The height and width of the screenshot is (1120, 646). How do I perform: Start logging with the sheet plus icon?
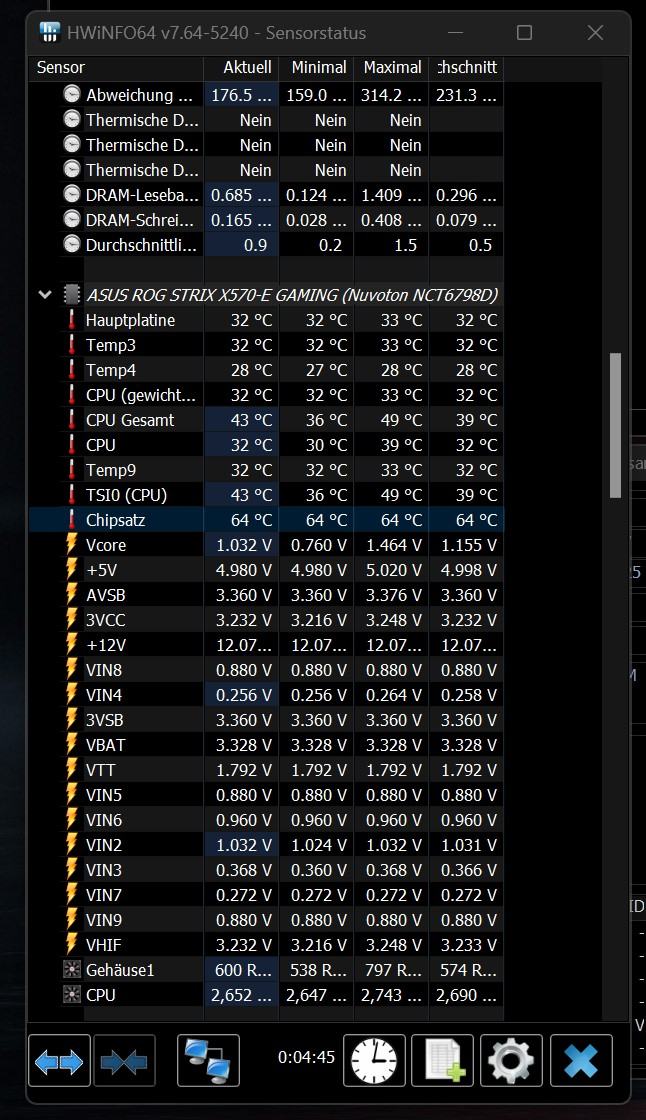point(443,1061)
